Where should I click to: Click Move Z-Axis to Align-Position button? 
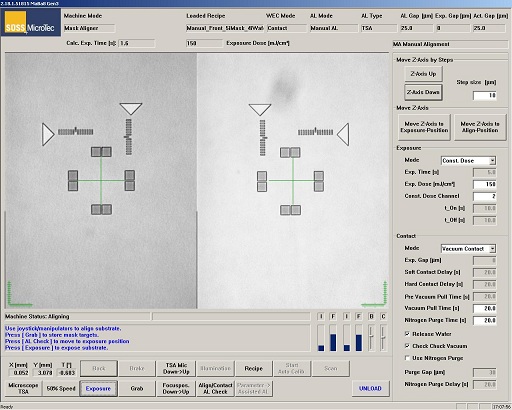pos(480,127)
